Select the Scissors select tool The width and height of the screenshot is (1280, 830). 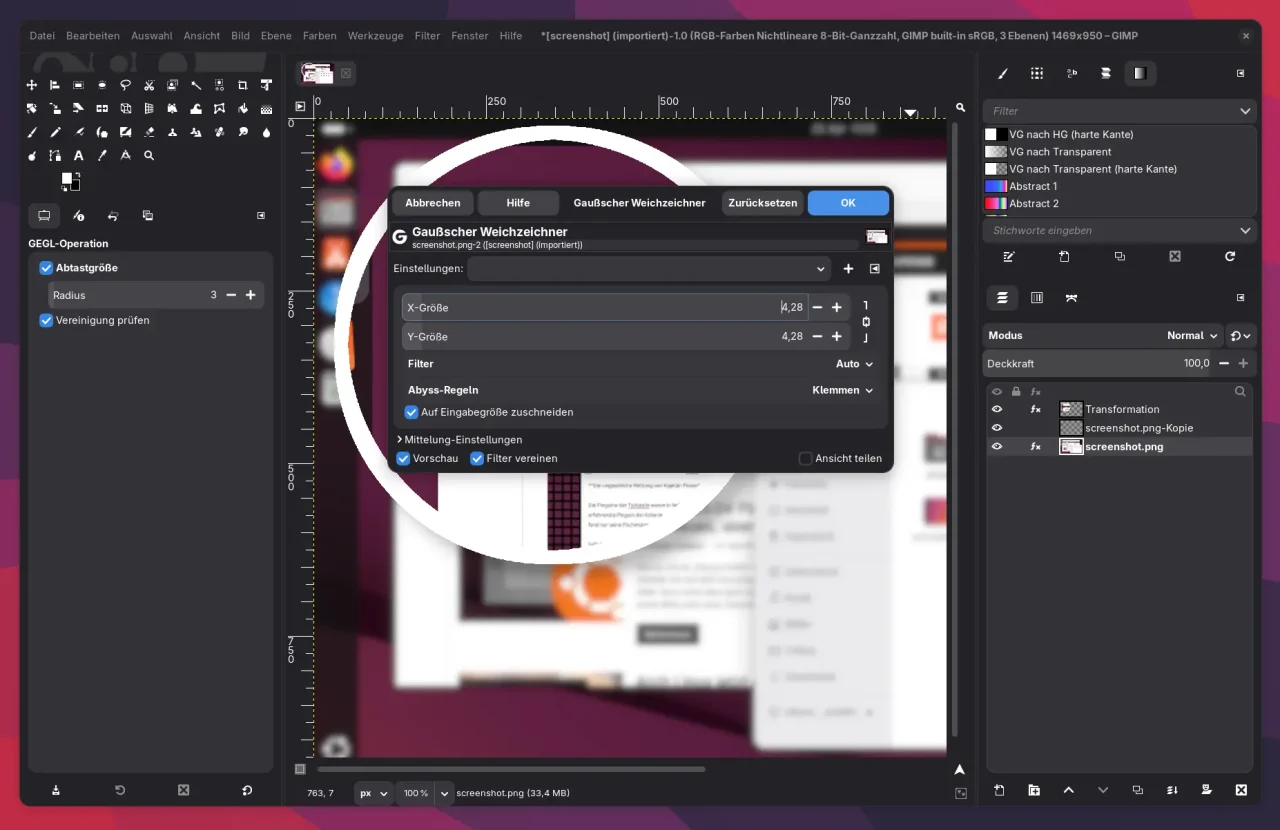pyautogui.click(x=149, y=86)
